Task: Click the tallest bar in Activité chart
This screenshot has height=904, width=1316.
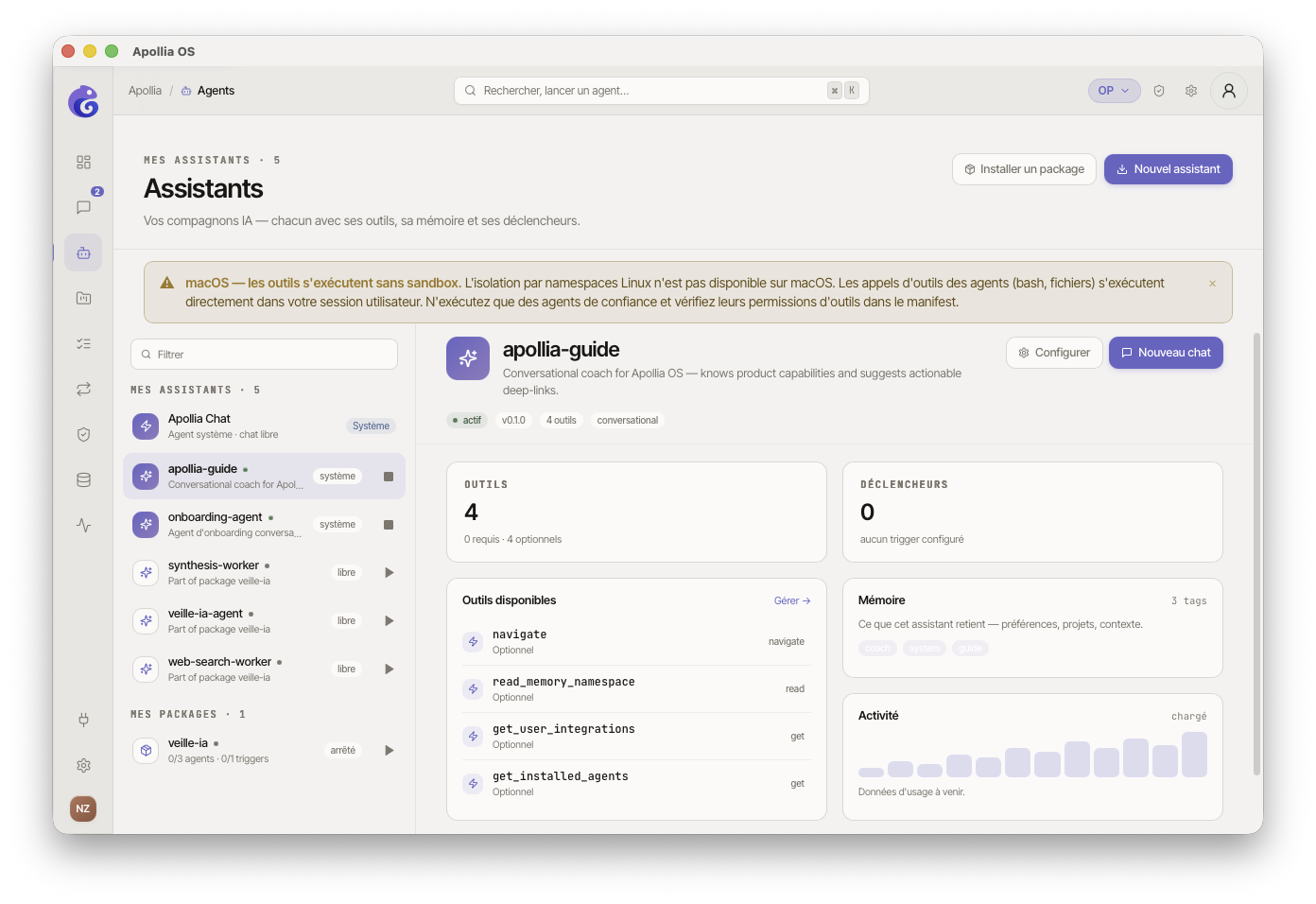Action: pos(1194,755)
